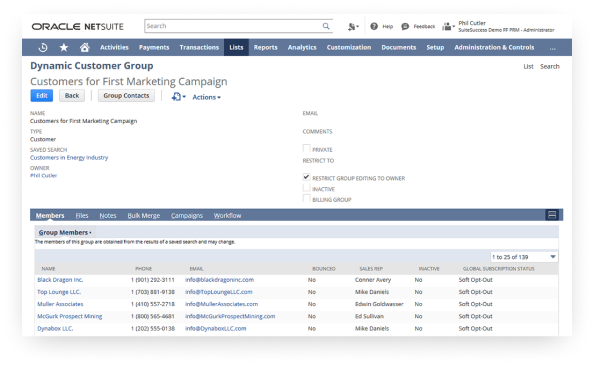Open the Help icon
Screen dimensions: 594x367
tap(374, 26)
